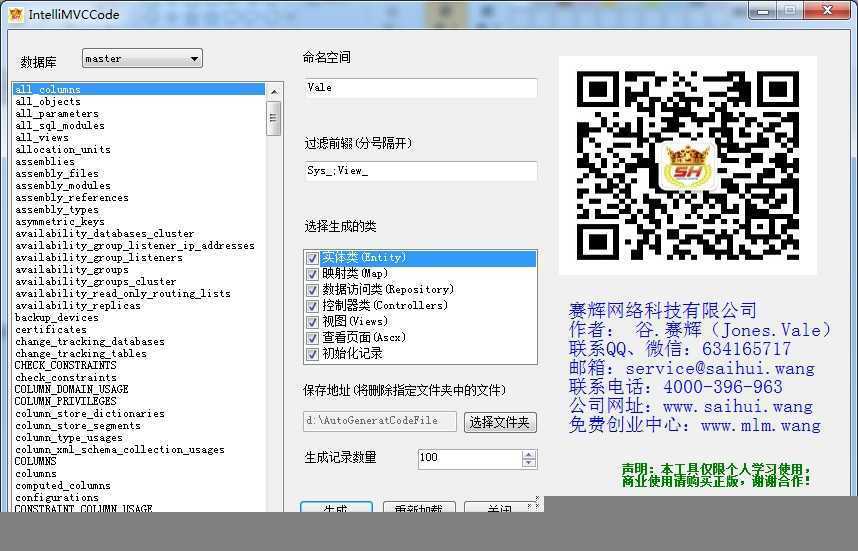The height and width of the screenshot is (551, 858).
Task: Select lowercase check_constraints in the list
Action: (x=139, y=378)
